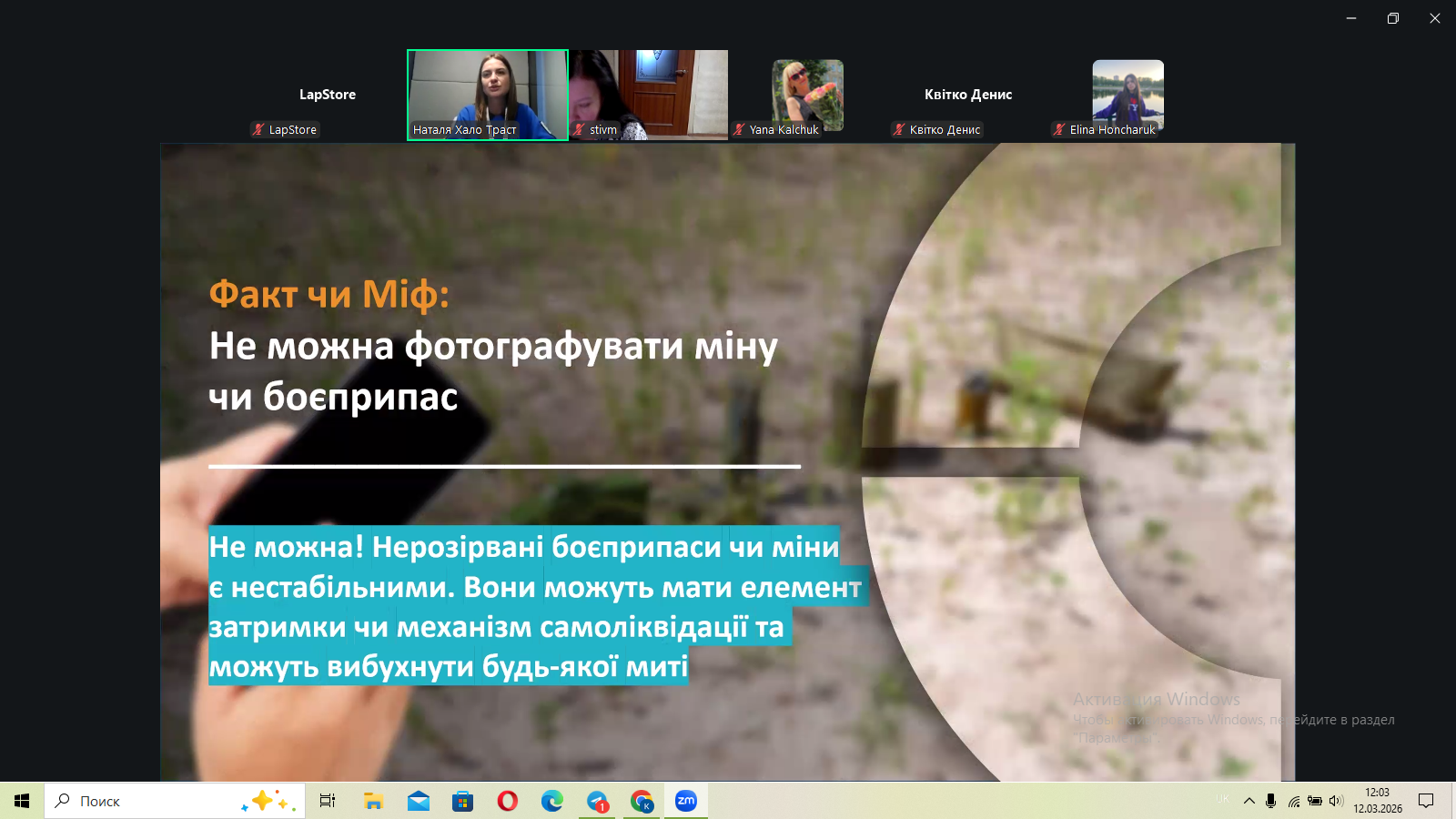
Task: Open Microsoft Store from the taskbar
Action: pos(463,801)
